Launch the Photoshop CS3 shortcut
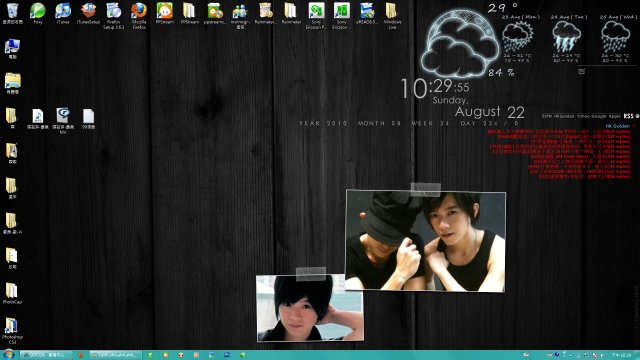The height and width of the screenshot is (360, 640). pyautogui.click(x=12, y=330)
